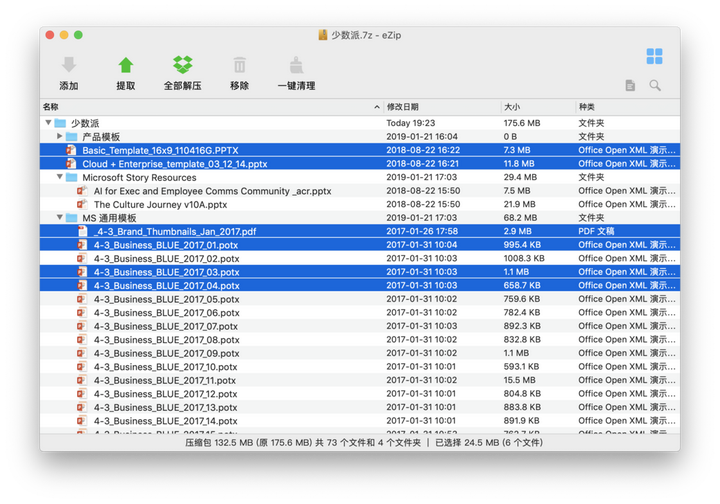Click the green 提取 (Extract) arrow icon
The image size is (720, 504).
(x=126, y=65)
